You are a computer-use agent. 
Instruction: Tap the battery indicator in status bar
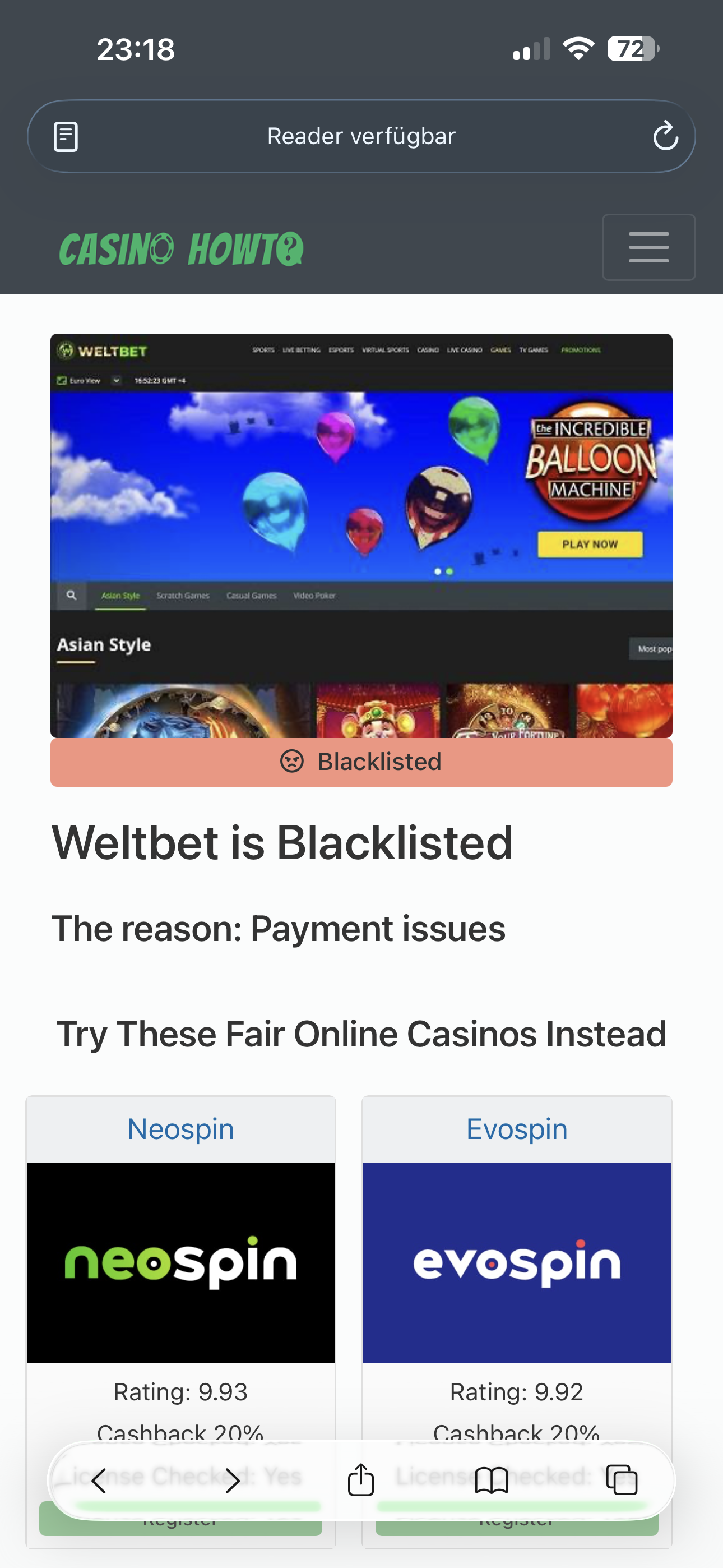tap(633, 49)
